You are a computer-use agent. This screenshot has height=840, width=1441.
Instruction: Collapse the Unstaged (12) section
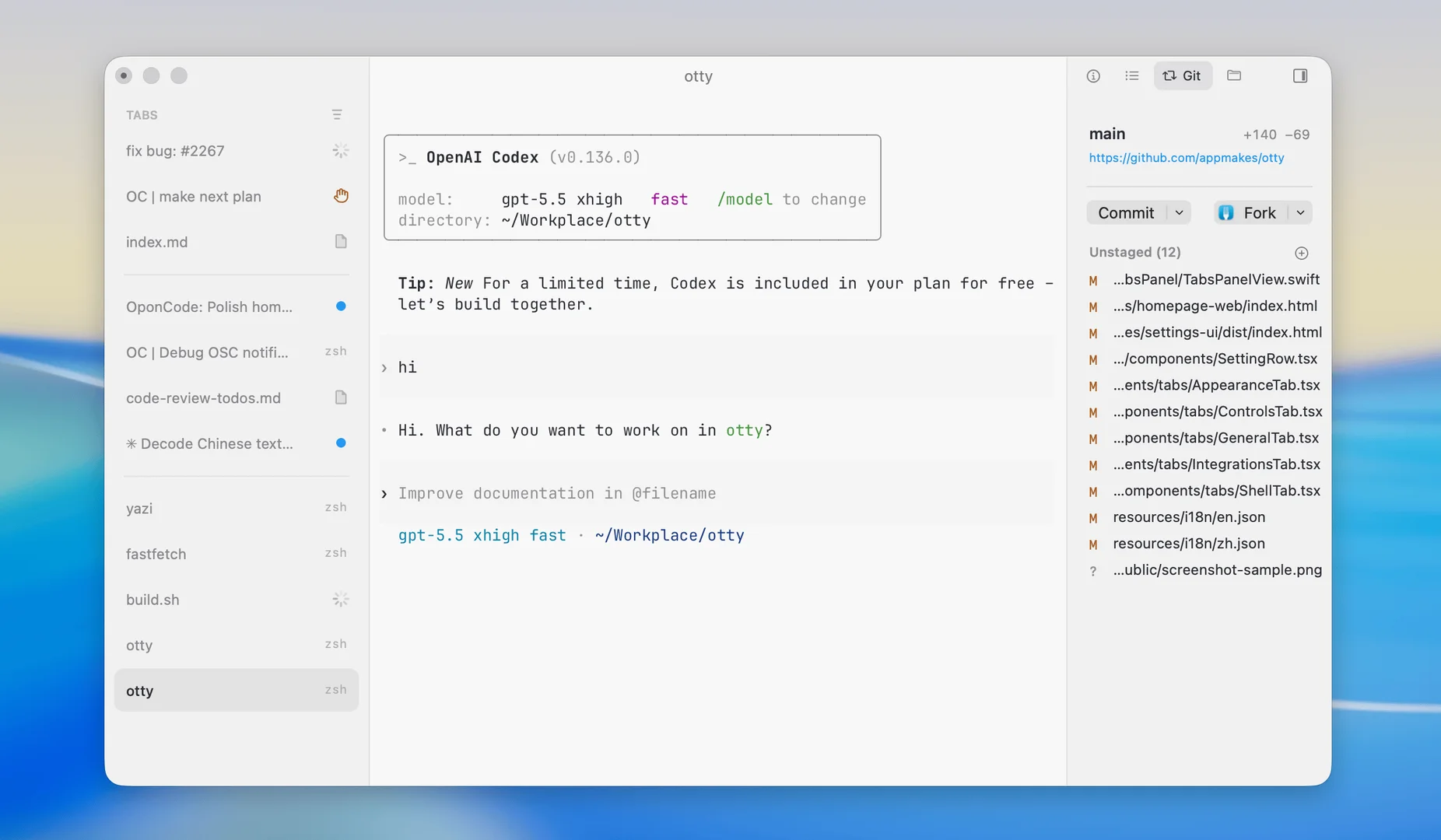[x=1135, y=252]
